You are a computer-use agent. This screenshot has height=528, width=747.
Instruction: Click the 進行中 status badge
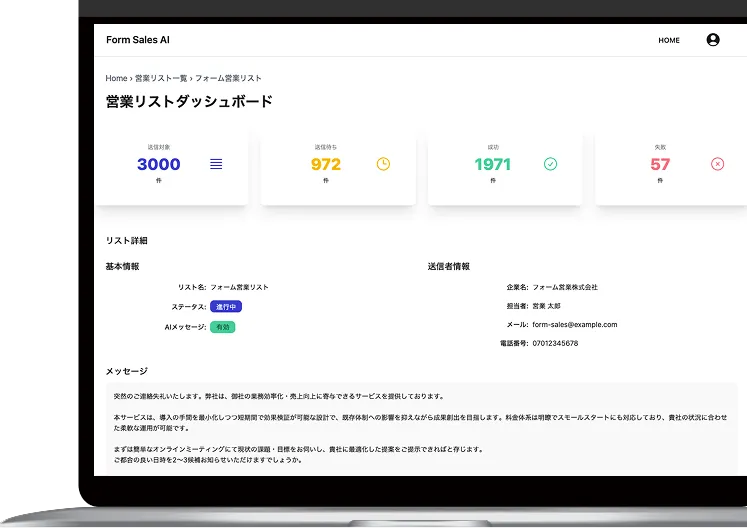pos(226,307)
